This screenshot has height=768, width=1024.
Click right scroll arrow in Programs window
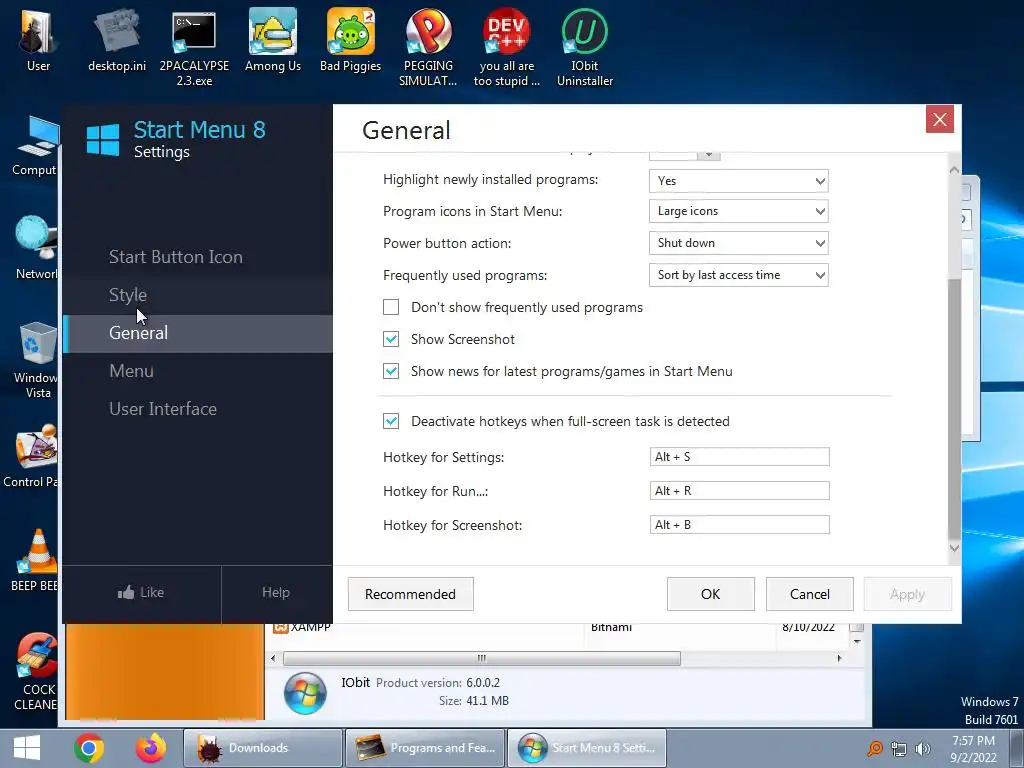839,658
